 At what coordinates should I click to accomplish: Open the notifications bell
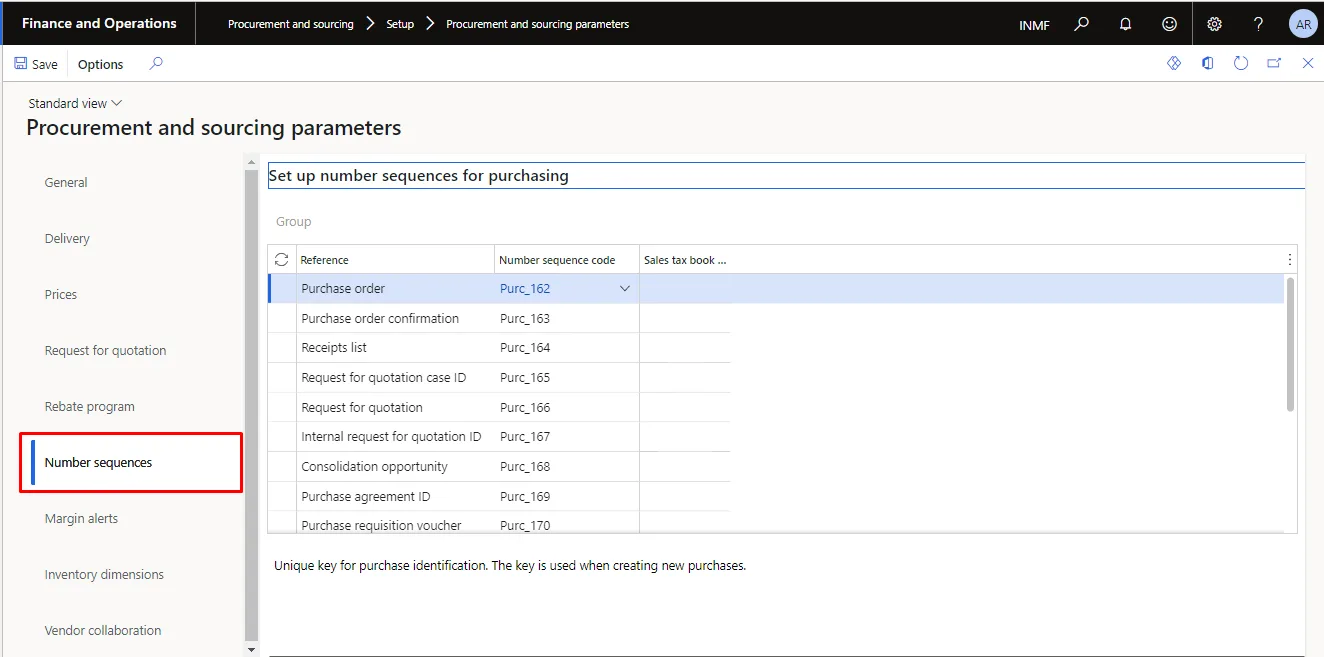1126,24
